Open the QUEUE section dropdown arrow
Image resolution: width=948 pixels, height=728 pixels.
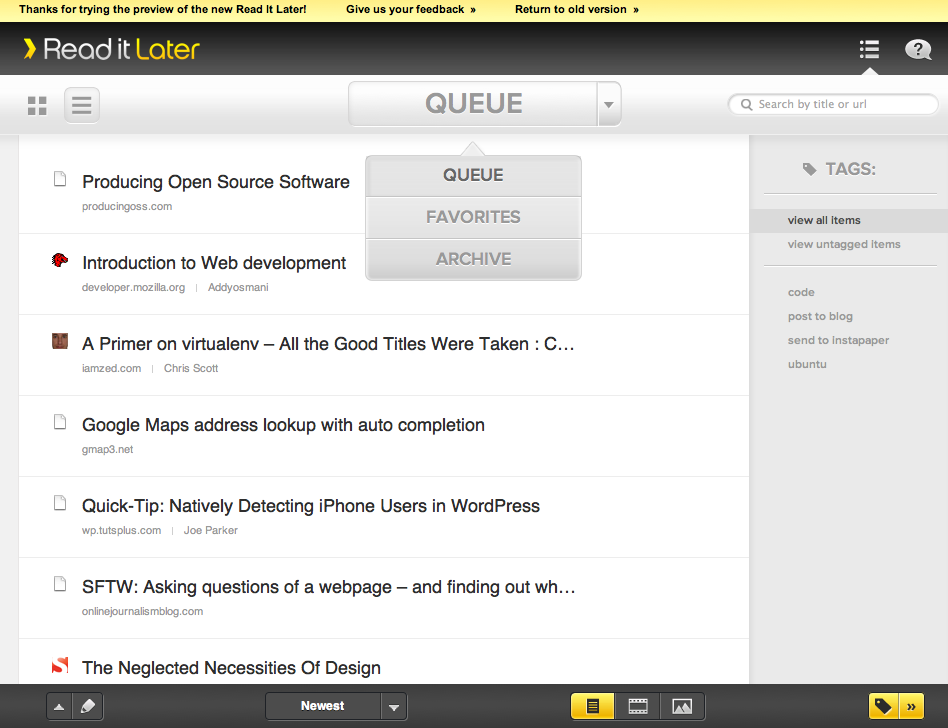[x=609, y=104]
